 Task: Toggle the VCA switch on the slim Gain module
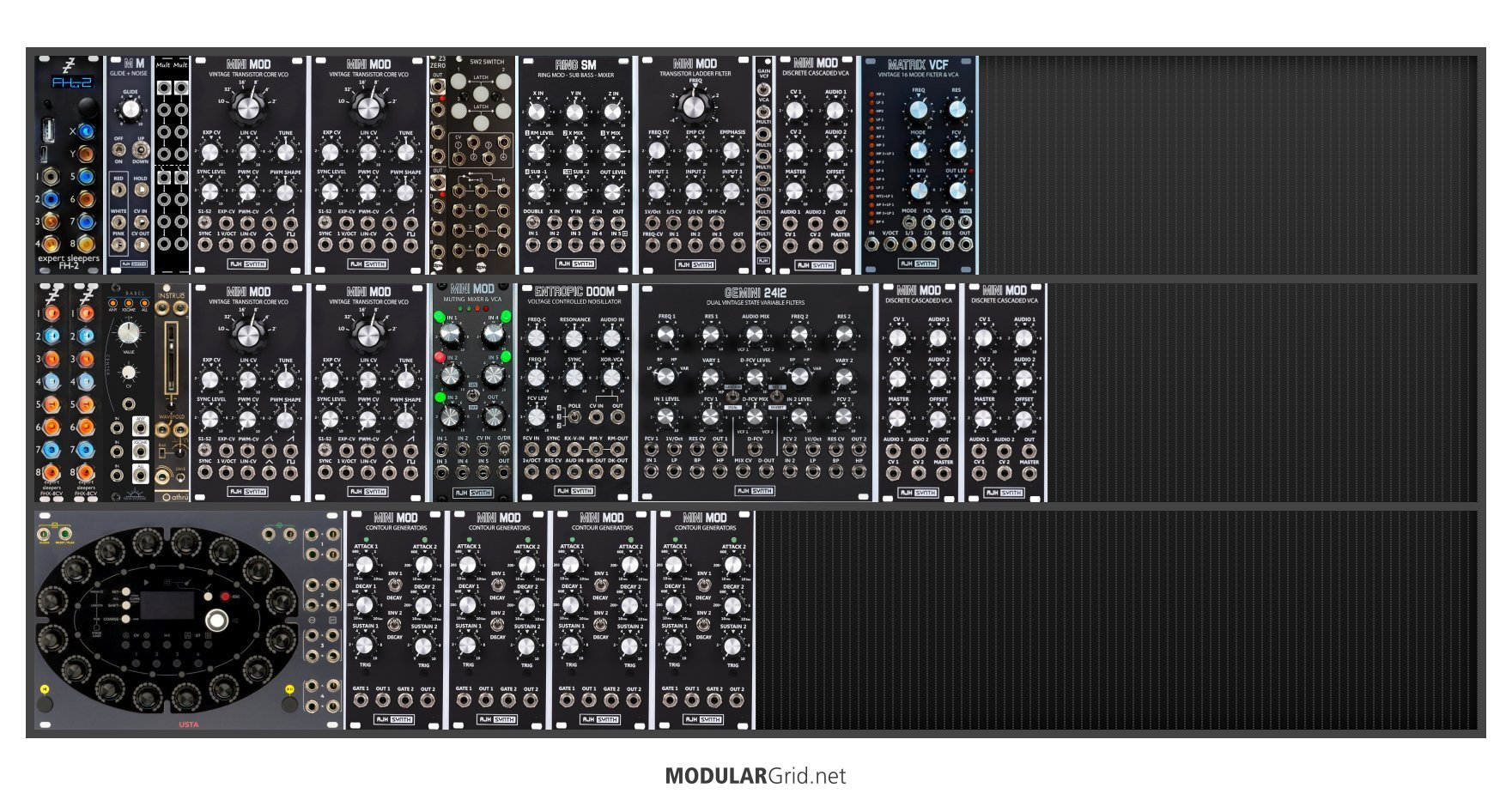(763, 112)
